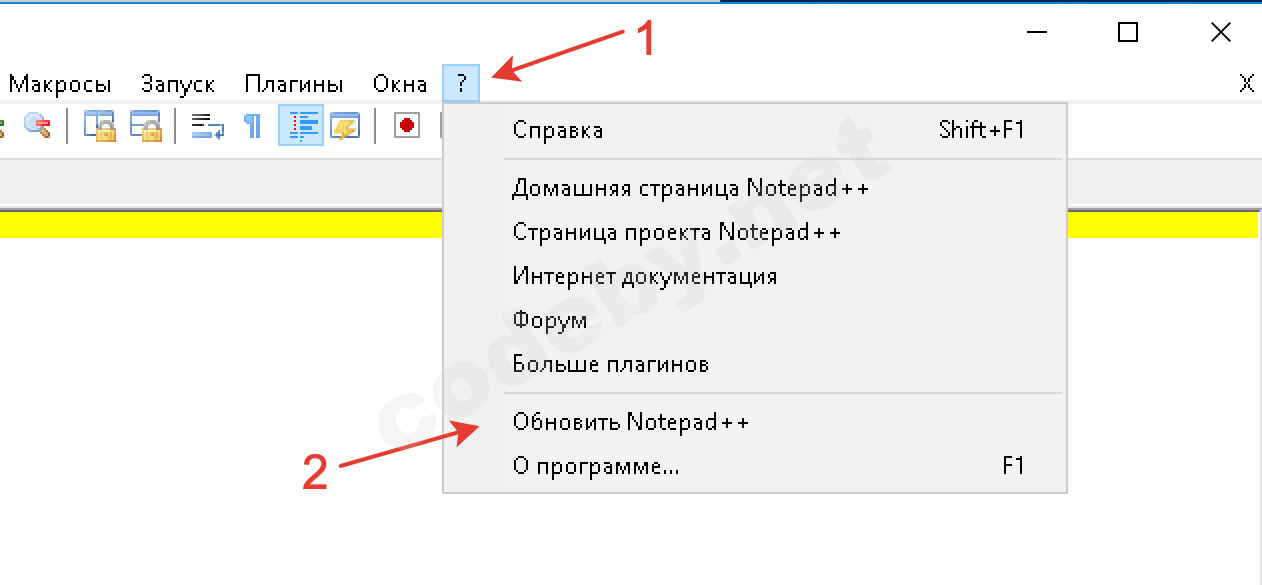Choose Страница проекта Notepad++
Image resolution: width=1262 pixels, height=585 pixels.
[x=755, y=232]
